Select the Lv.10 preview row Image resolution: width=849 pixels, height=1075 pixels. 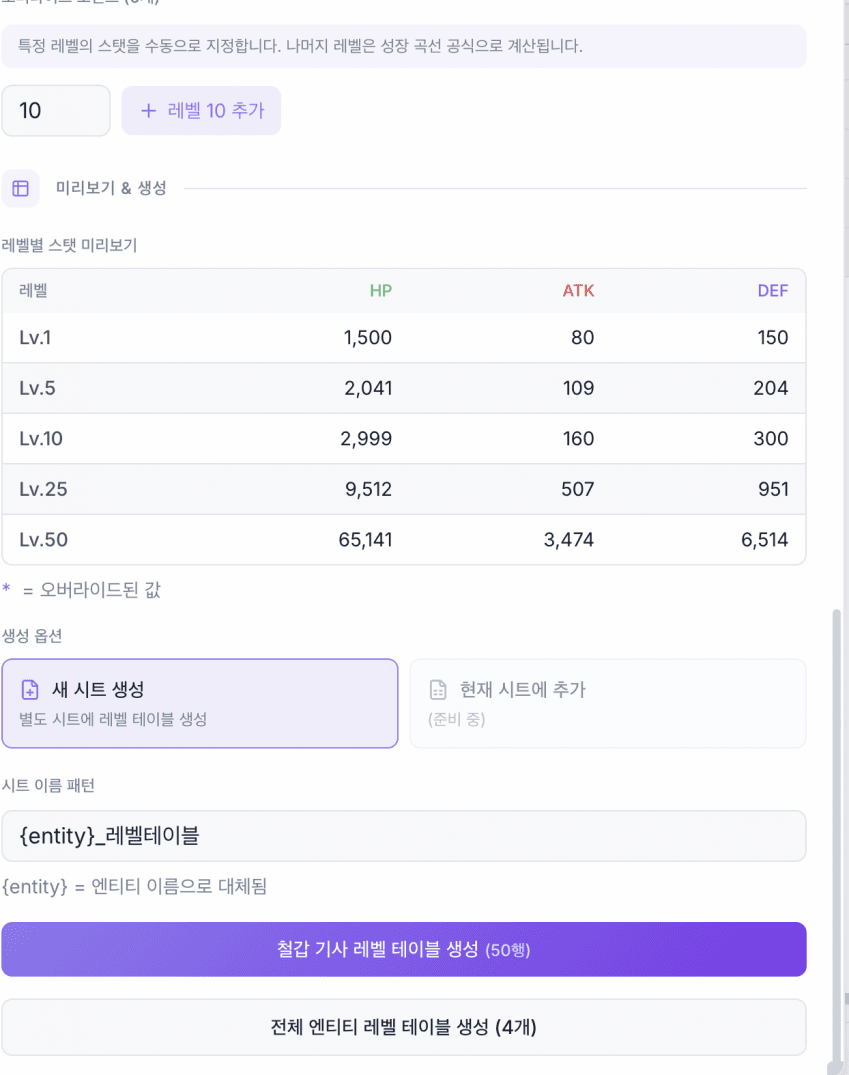coord(403,439)
